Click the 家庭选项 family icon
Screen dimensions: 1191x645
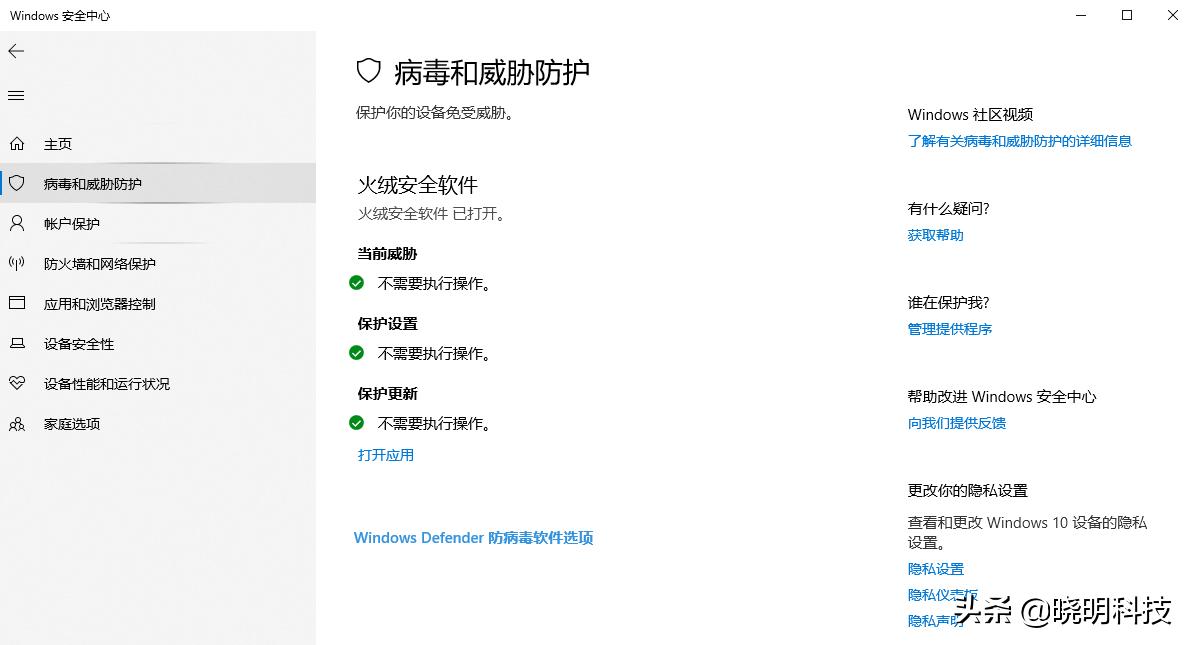coord(17,423)
